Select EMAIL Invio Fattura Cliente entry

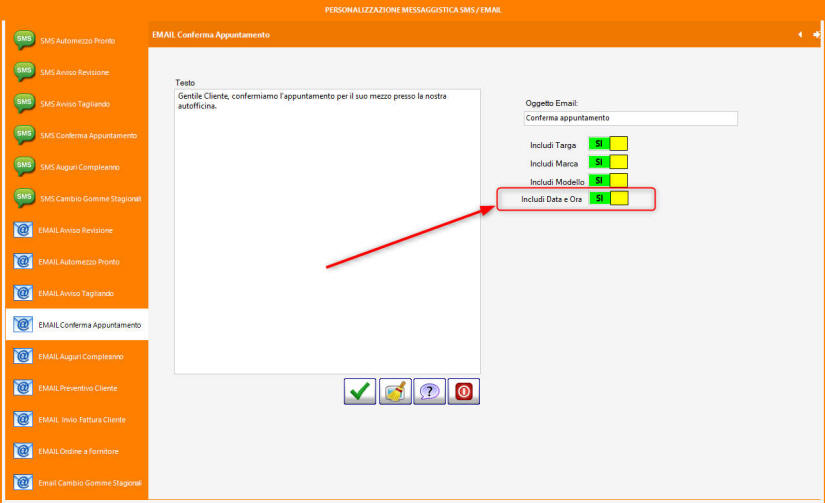(x=88, y=419)
